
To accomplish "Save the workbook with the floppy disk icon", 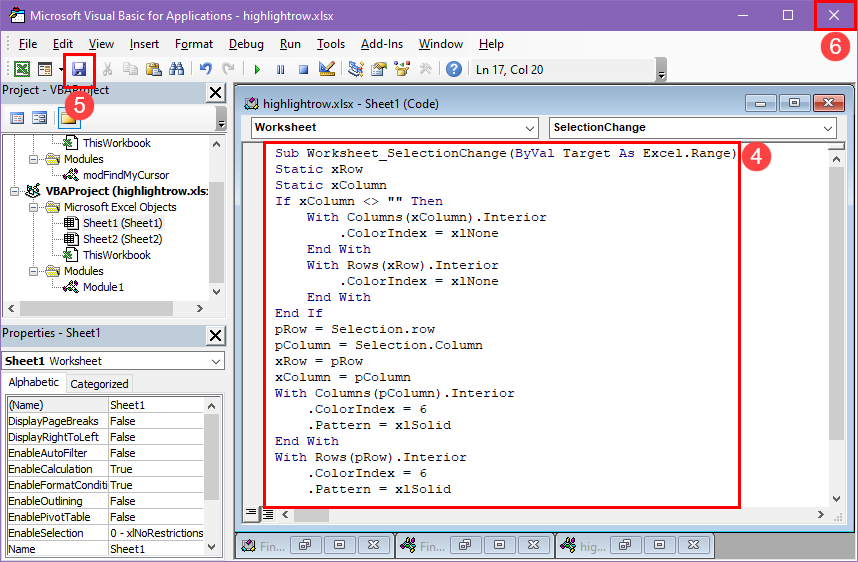I will click(79, 69).
